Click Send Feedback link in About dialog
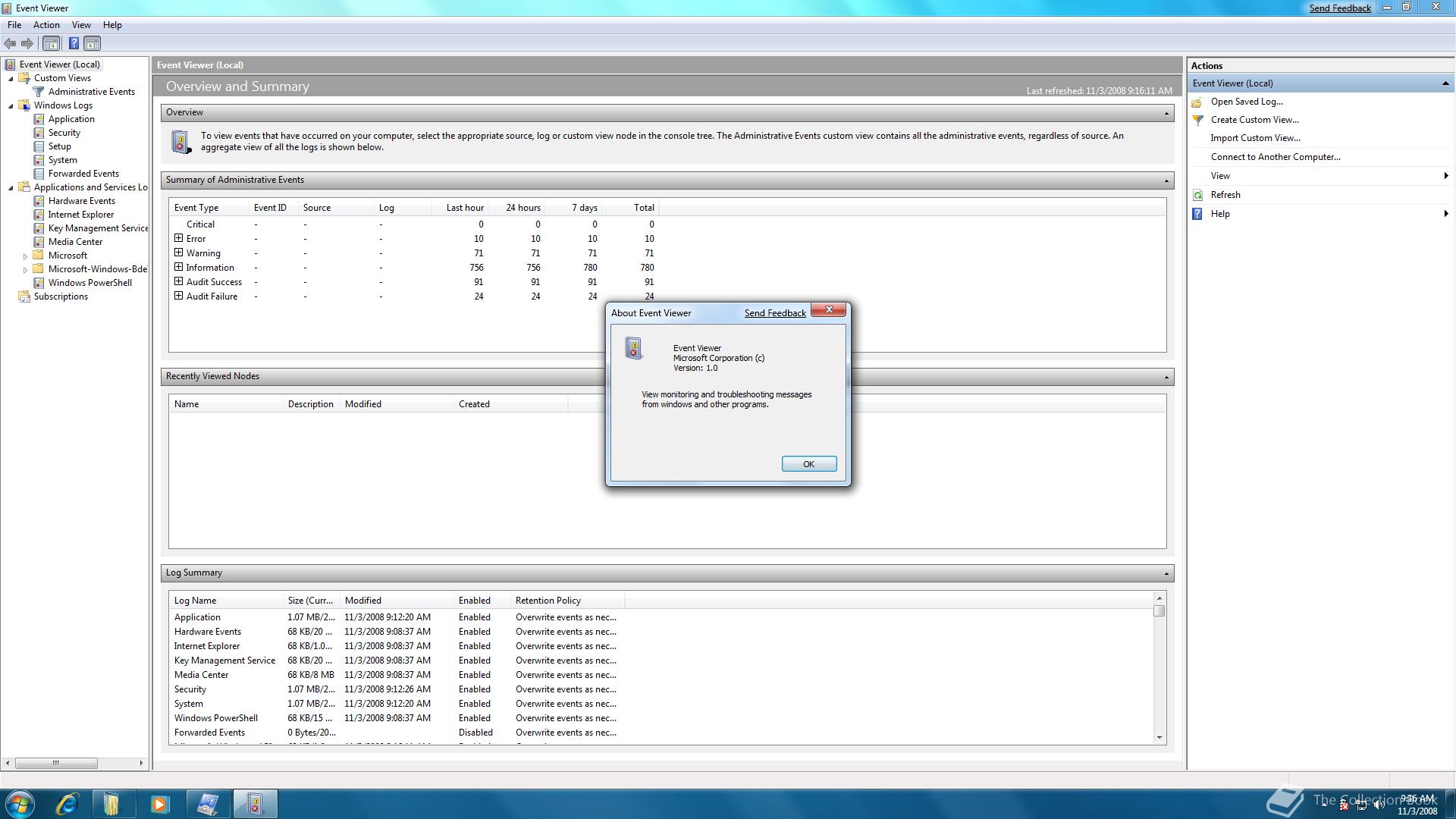1456x819 pixels. 775,313
